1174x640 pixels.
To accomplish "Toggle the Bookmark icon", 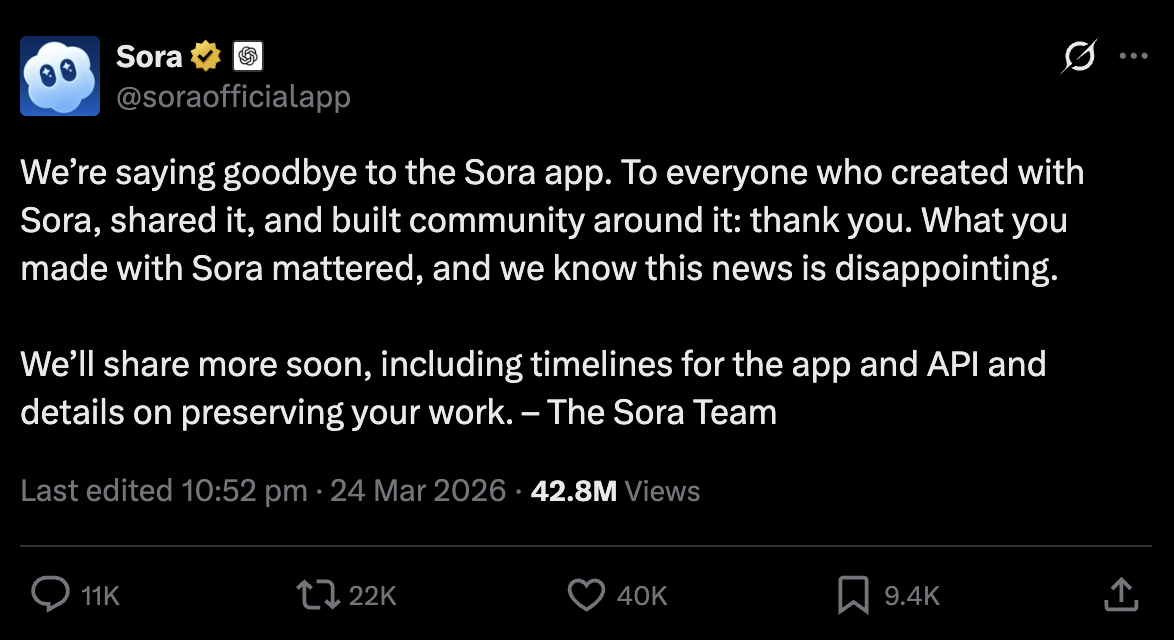I will point(852,595).
